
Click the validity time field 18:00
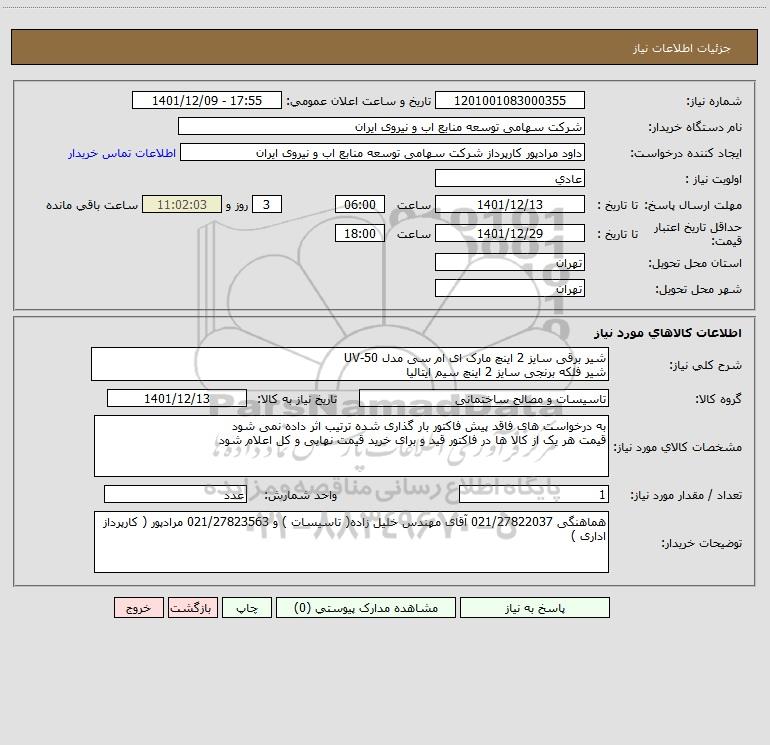[x=359, y=233]
